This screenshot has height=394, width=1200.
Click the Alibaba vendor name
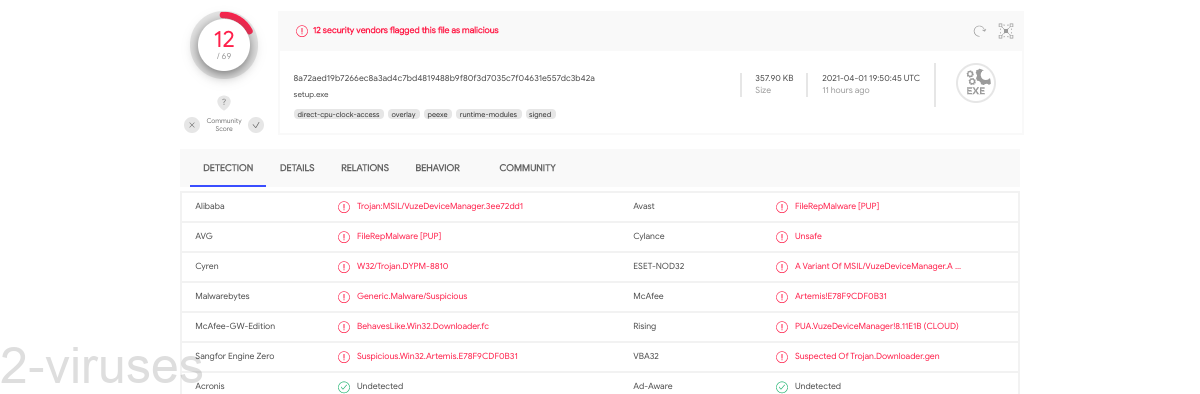coord(210,207)
